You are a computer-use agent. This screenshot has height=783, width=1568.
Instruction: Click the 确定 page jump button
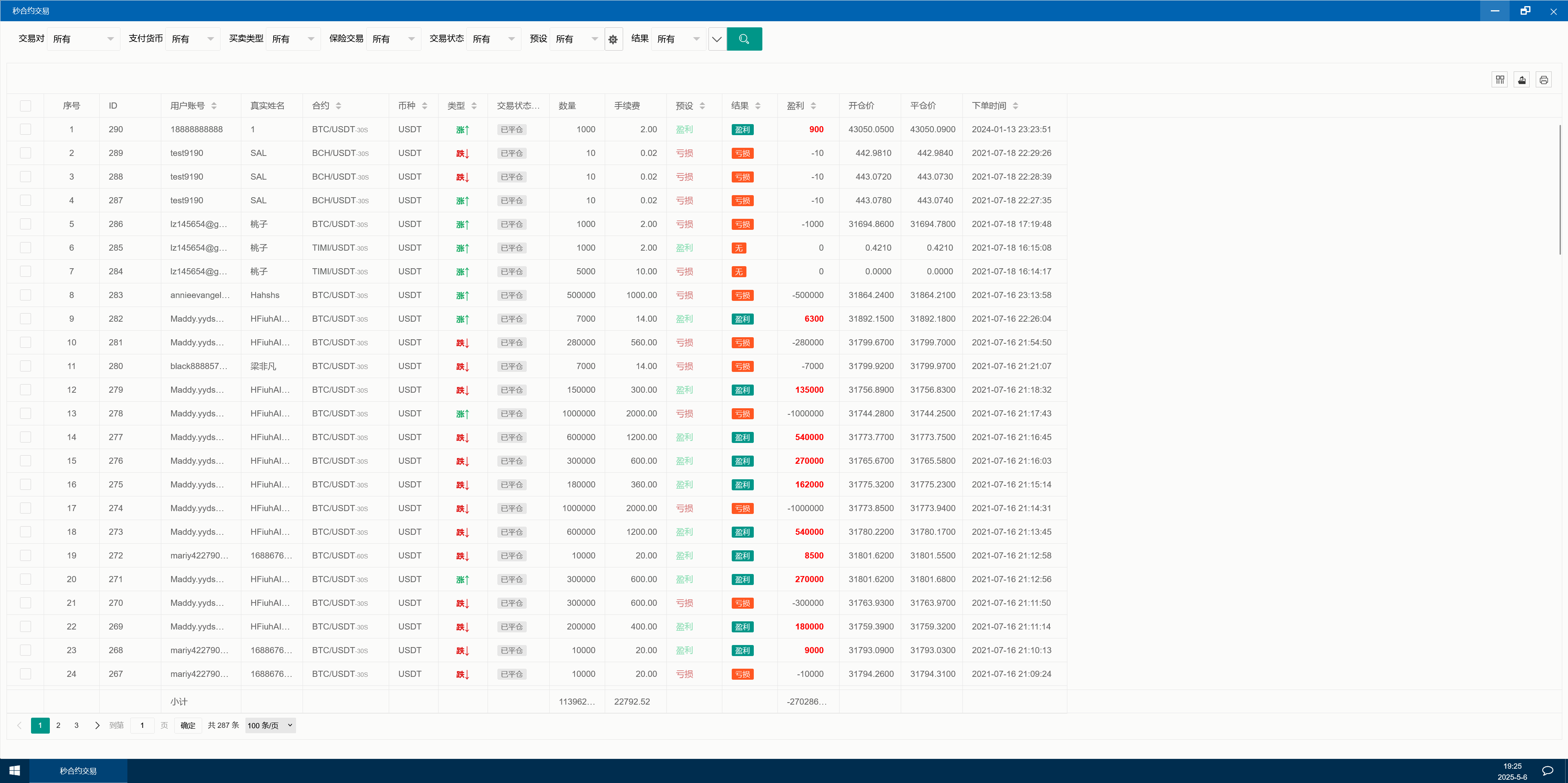pyautogui.click(x=188, y=725)
